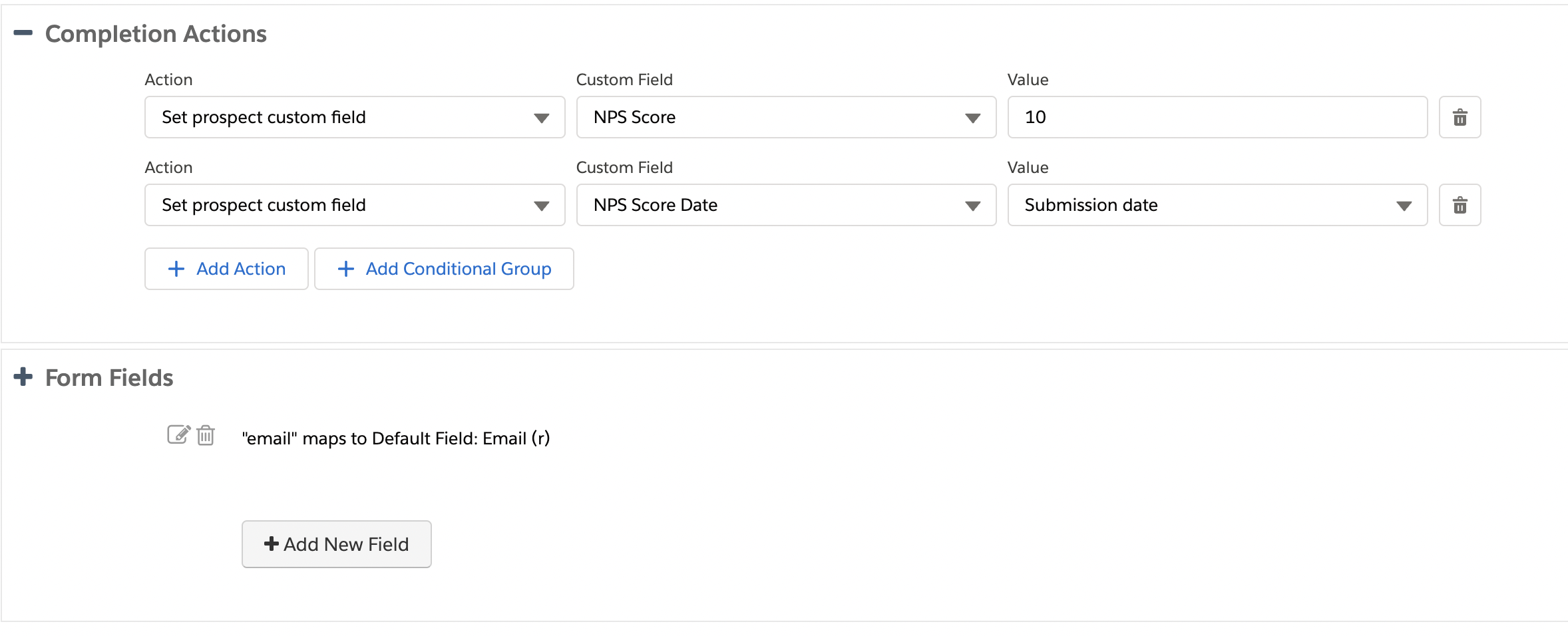Open Custom Field dropdown showing NPS Score
Image resolution: width=1568 pixels, height=636 pixels.
[786, 117]
